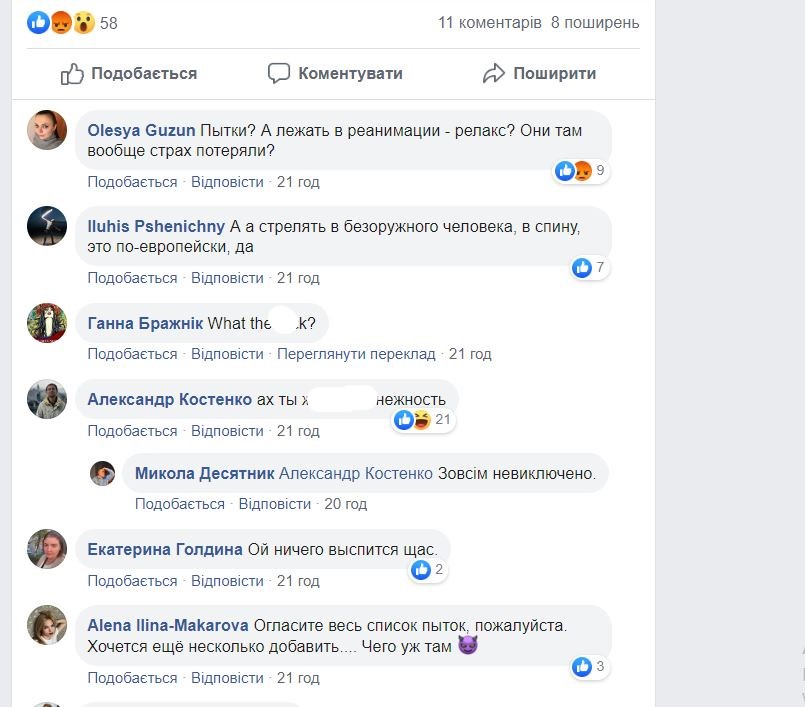
Task: Open the 11 коментарів comments link
Action: [490, 22]
